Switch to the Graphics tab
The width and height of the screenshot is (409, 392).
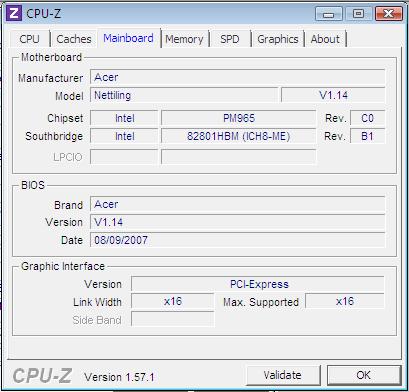coord(277,39)
